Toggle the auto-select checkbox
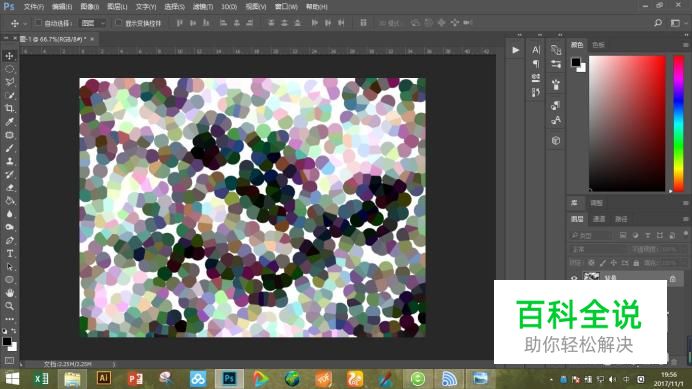This screenshot has height=389, width=692. [38, 23]
